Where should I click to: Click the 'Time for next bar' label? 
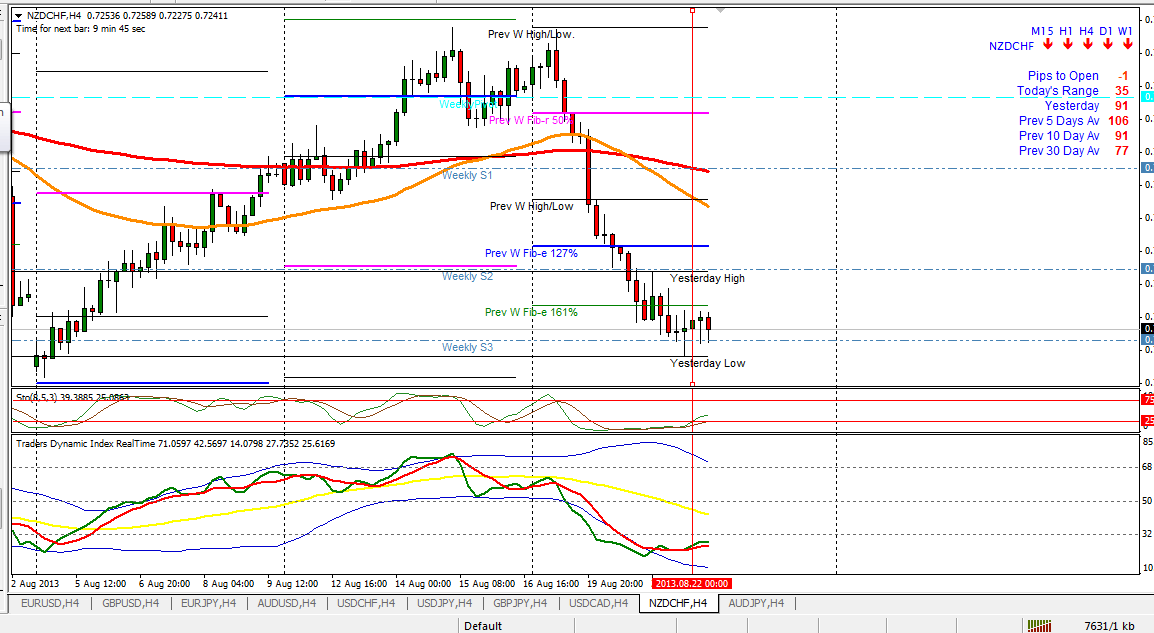click(x=81, y=29)
